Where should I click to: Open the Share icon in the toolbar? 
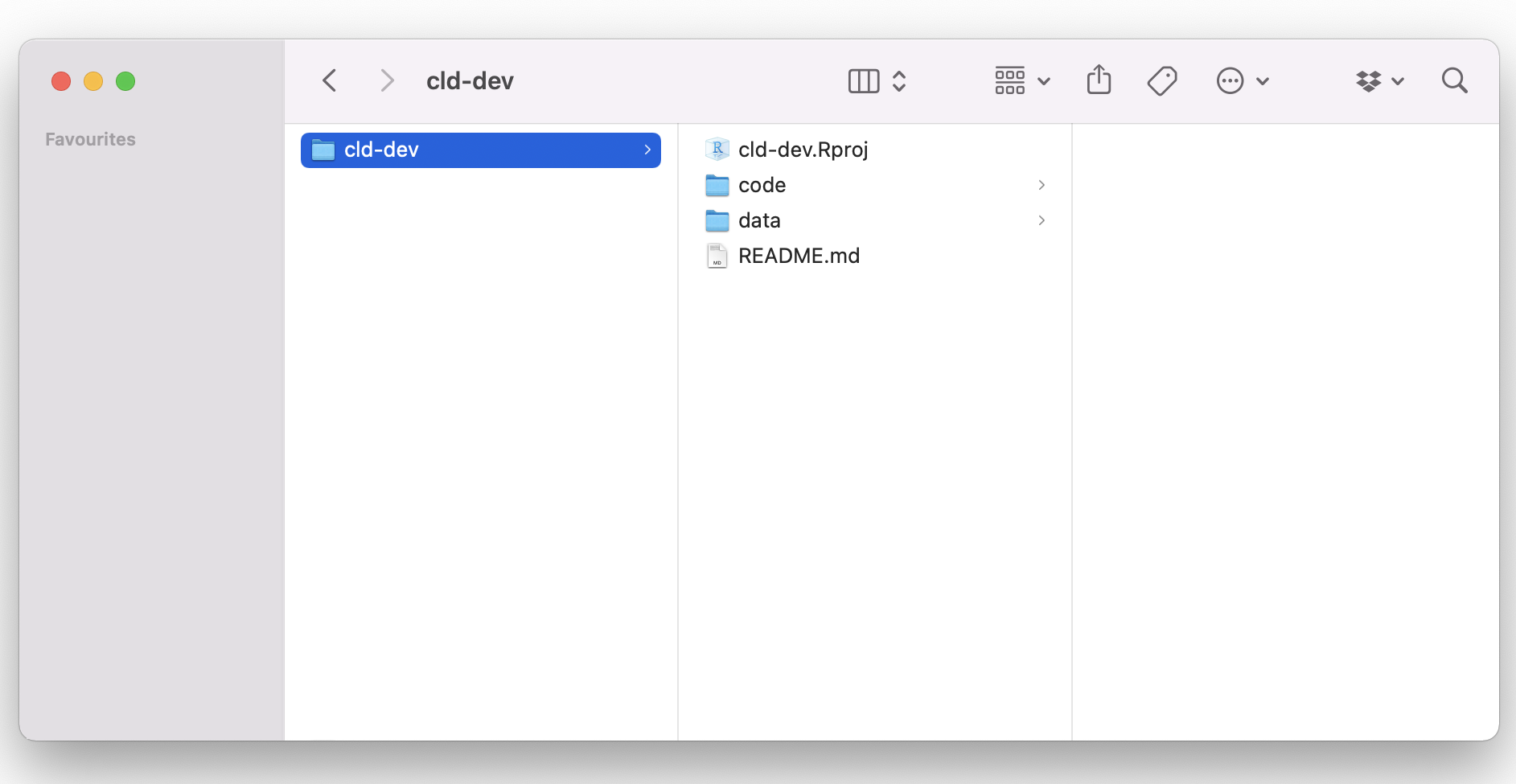[x=1099, y=80]
